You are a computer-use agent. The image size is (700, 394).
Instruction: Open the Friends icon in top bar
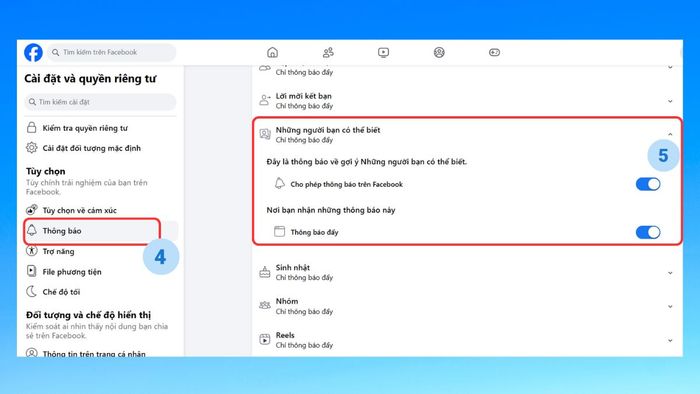(328, 53)
